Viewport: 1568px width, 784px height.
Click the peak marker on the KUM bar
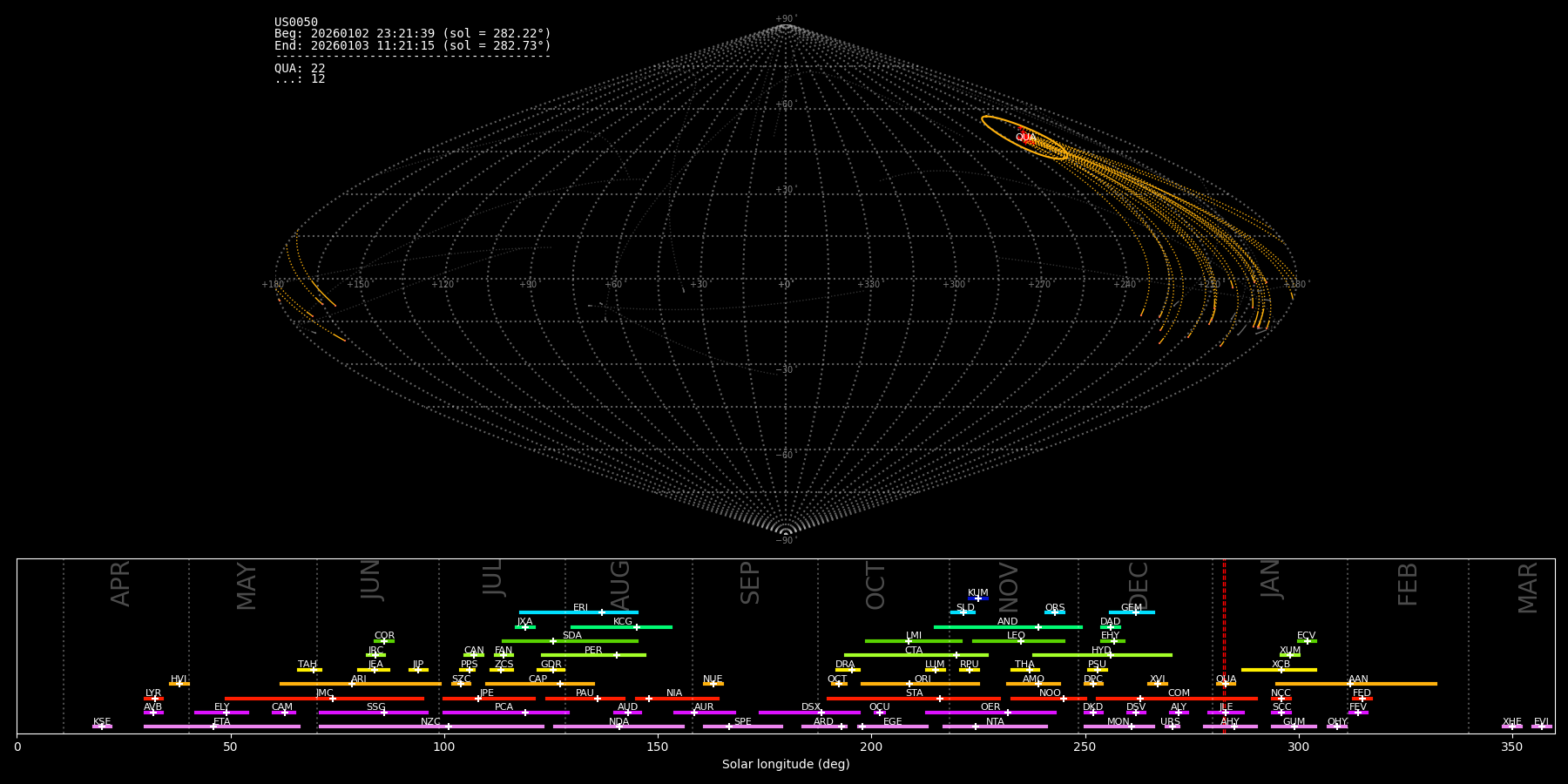click(x=978, y=598)
